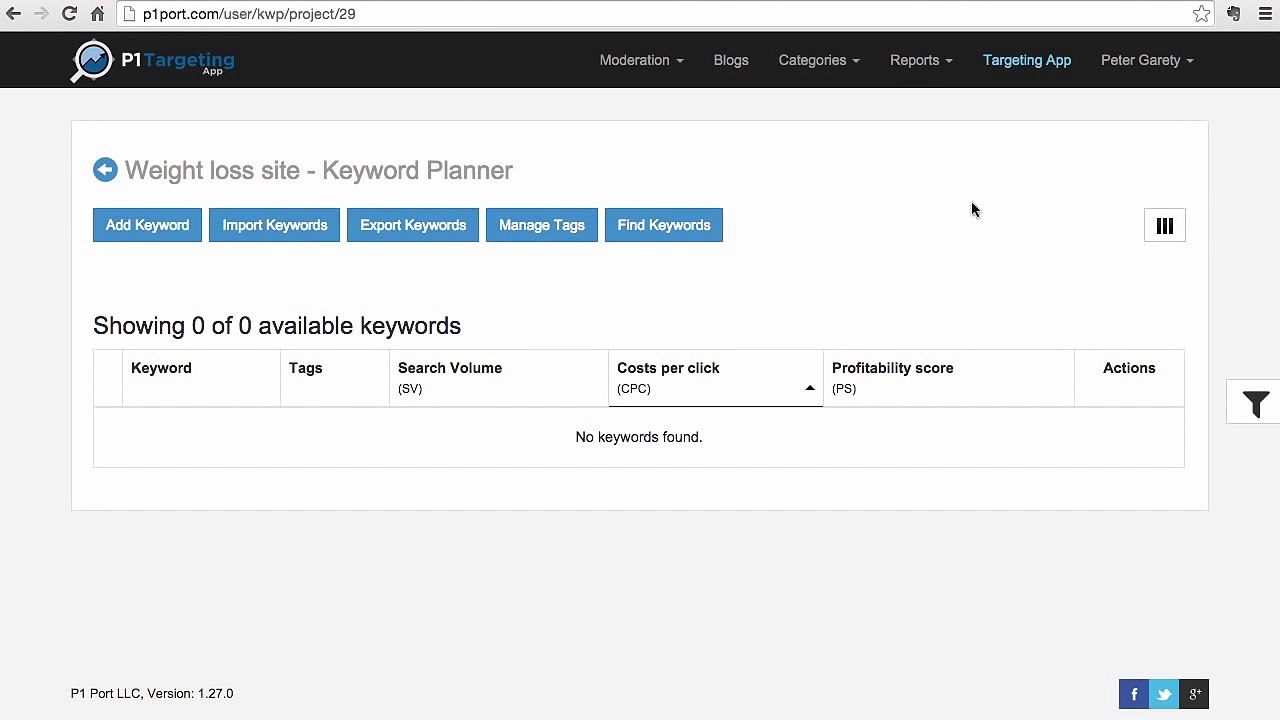
Task: Expand the Categories dropdown menu
Action: pyautogui.click(x=819, y=60)
